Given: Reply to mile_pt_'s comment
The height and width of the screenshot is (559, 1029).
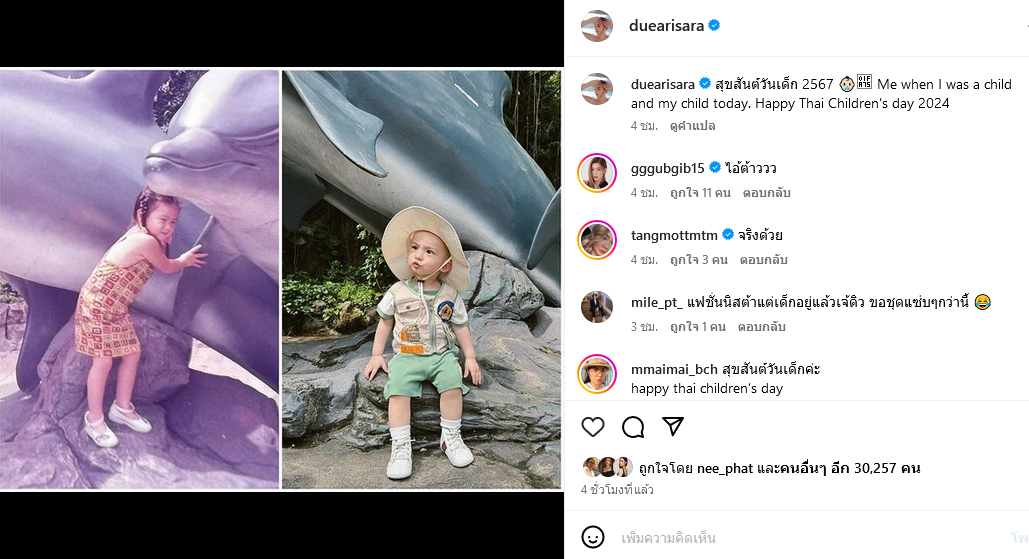Looking at the screenshot, I should click(x=761, y=327).
